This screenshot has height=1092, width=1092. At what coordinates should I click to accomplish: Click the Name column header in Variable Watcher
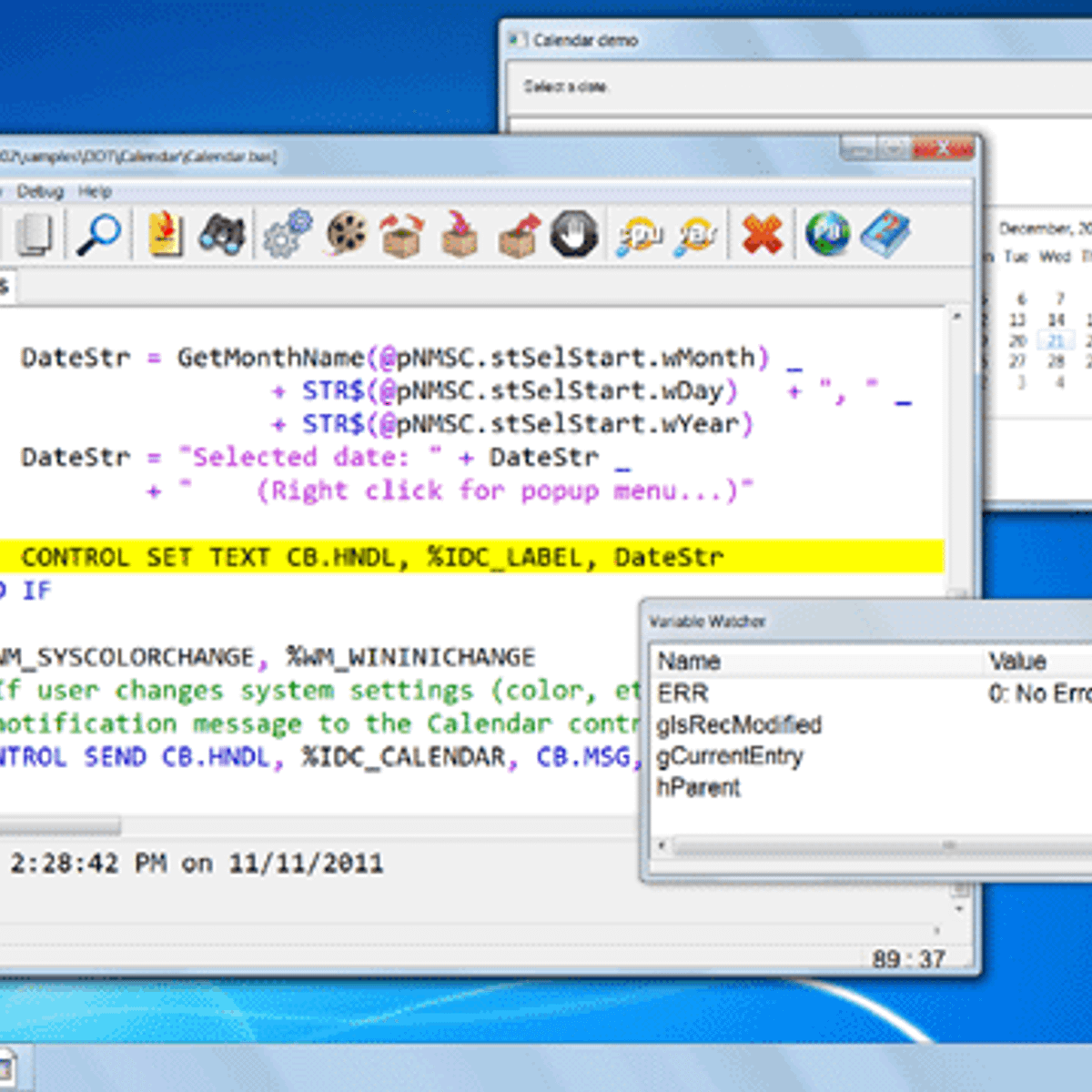[x=689, y=662]
